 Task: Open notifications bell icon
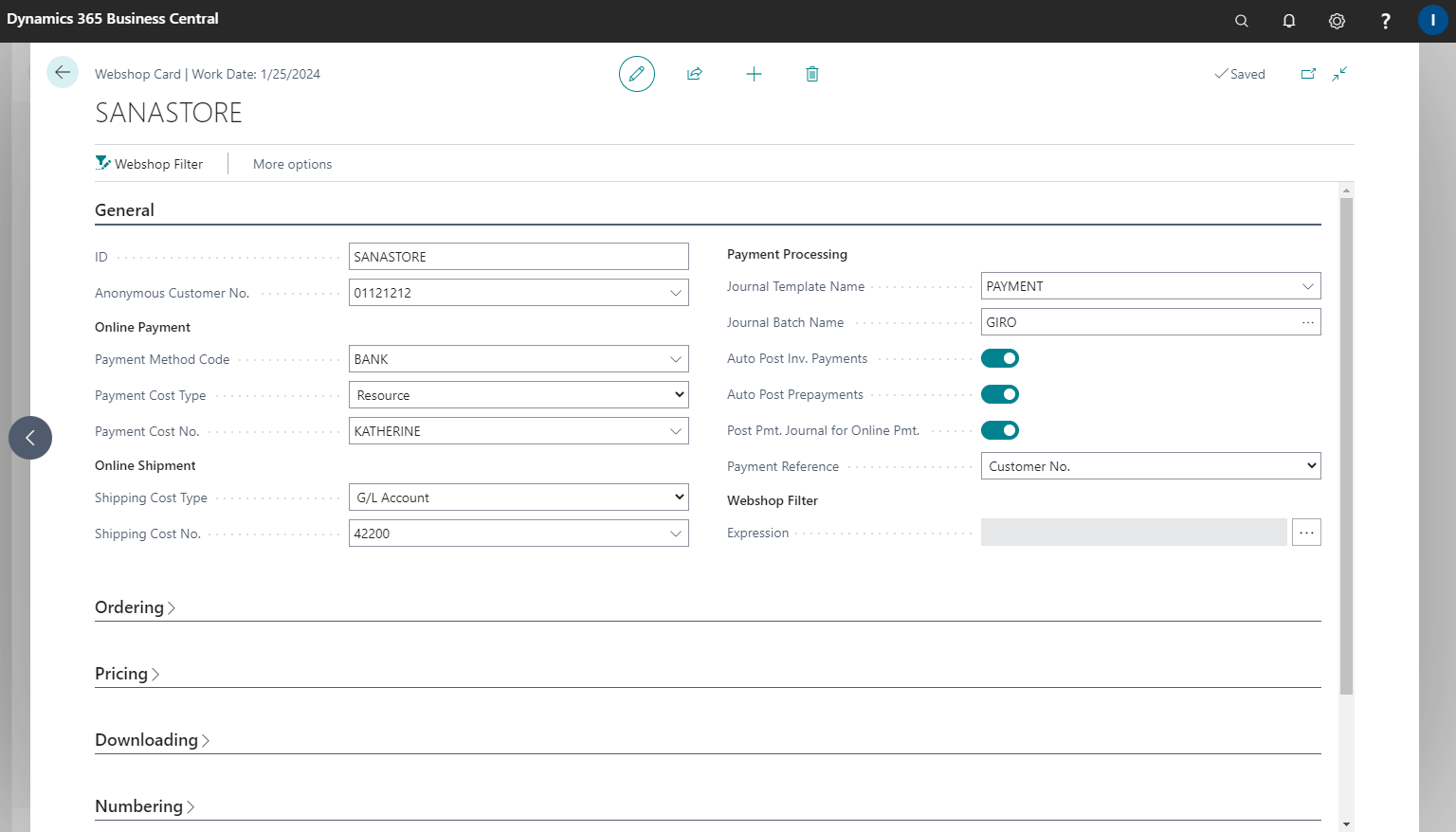1289,21
